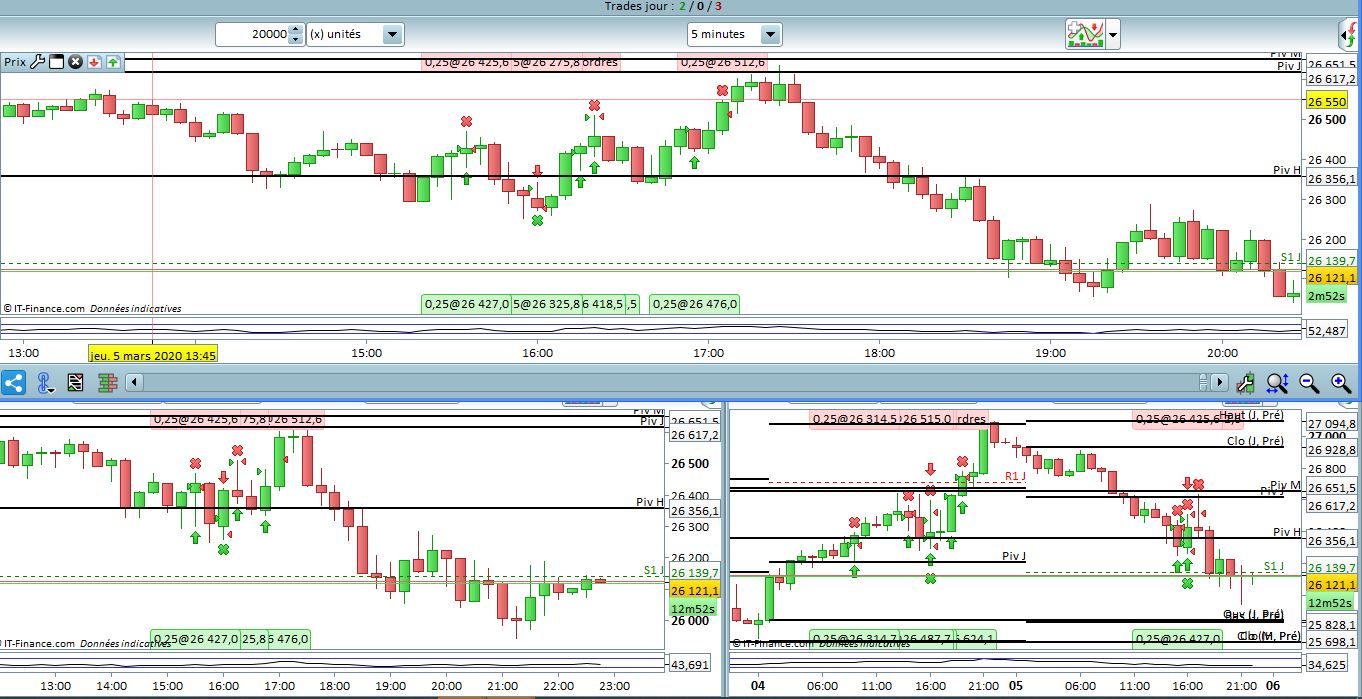Click the 52,487 indicator value
The image size is (1362, 699).
(x=1327, y=331)
